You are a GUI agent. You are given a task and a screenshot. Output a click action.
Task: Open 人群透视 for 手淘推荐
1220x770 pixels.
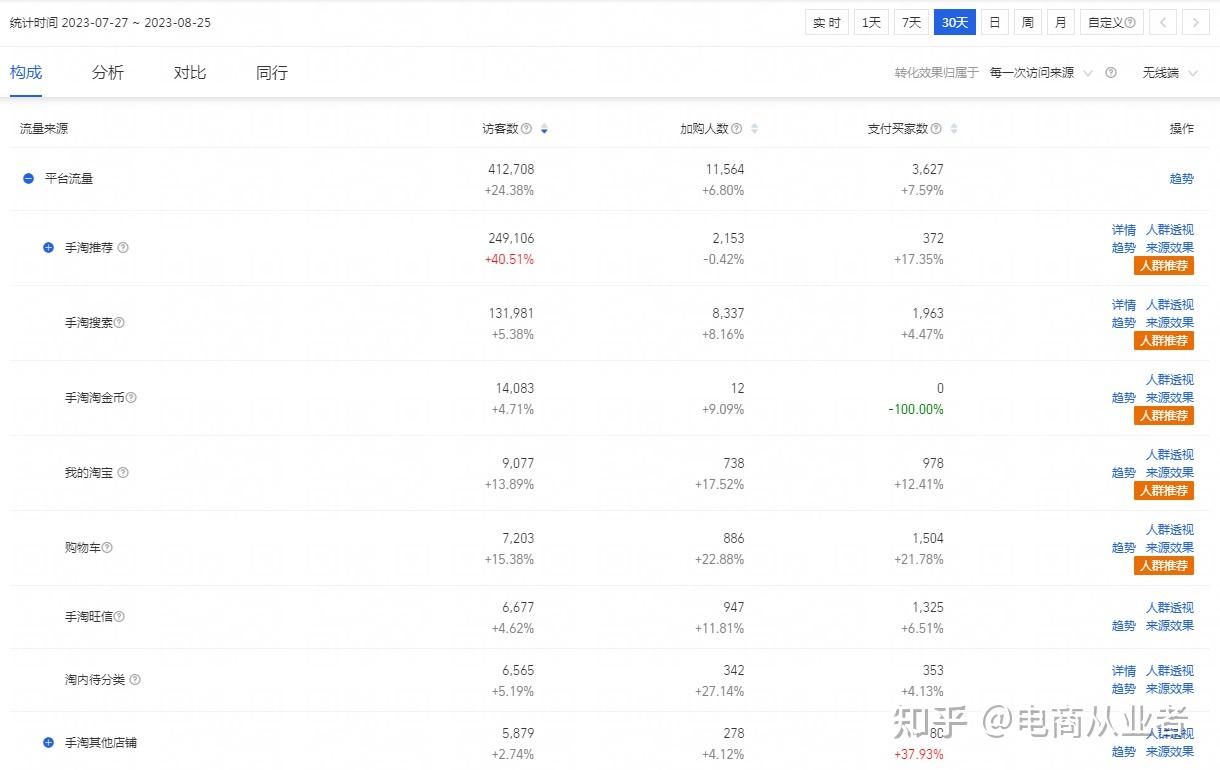tap(1169, 230)
